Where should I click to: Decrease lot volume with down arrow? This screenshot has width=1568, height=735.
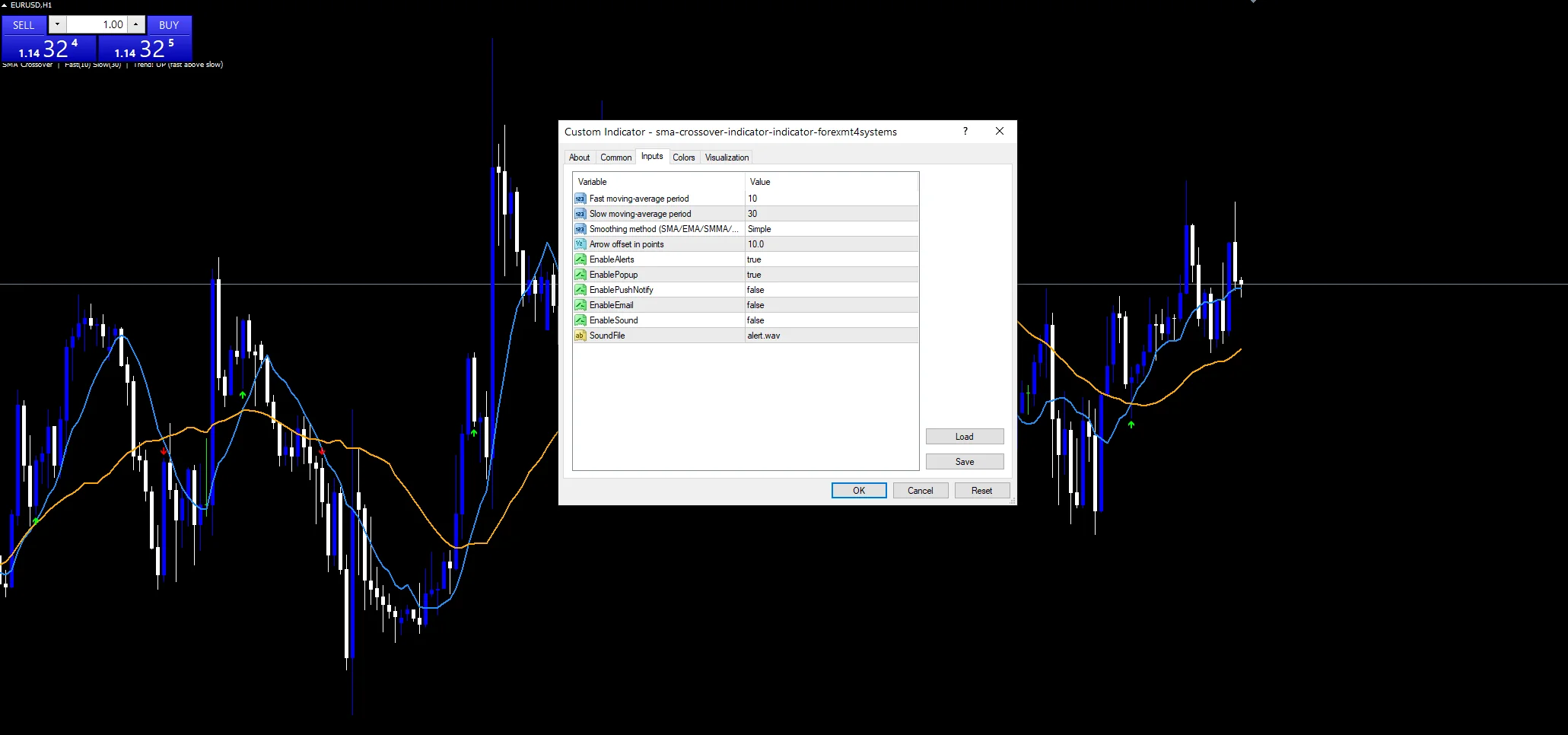click(x=57, y=24)
